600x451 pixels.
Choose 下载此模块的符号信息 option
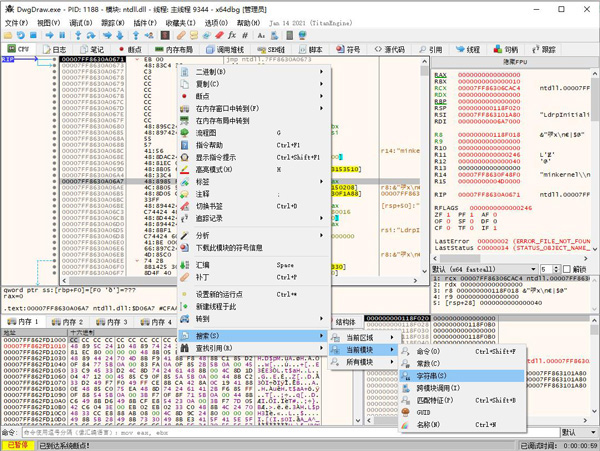coord(254,247)
